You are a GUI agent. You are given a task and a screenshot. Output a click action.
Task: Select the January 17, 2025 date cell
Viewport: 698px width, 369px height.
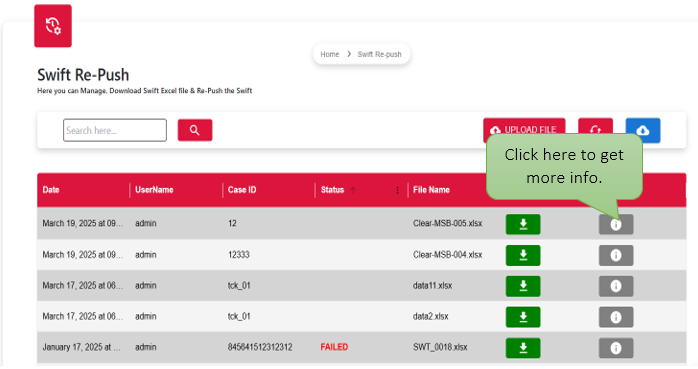point(81,347)
